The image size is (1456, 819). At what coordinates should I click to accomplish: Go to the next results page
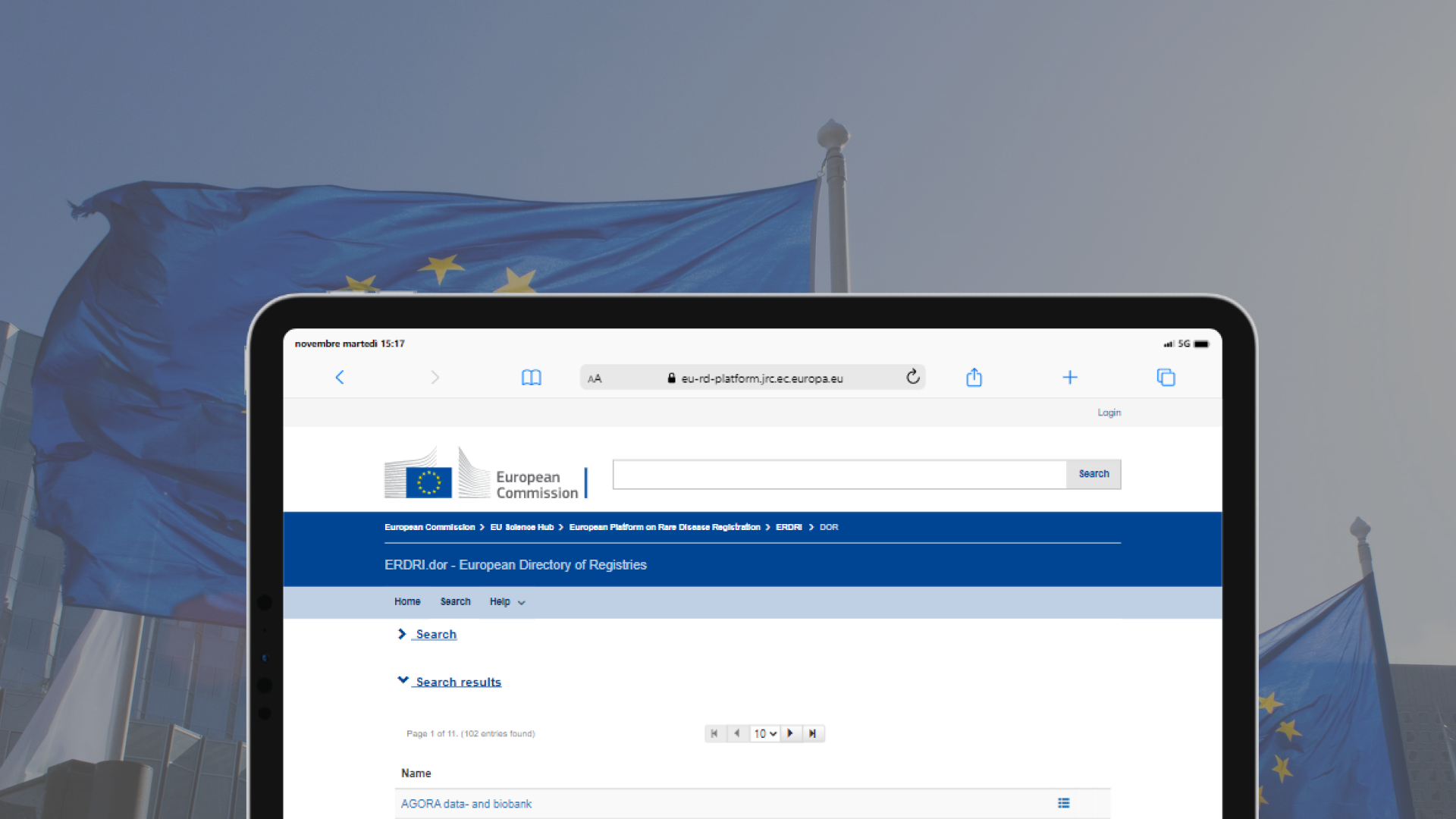[x=790, y=733]
